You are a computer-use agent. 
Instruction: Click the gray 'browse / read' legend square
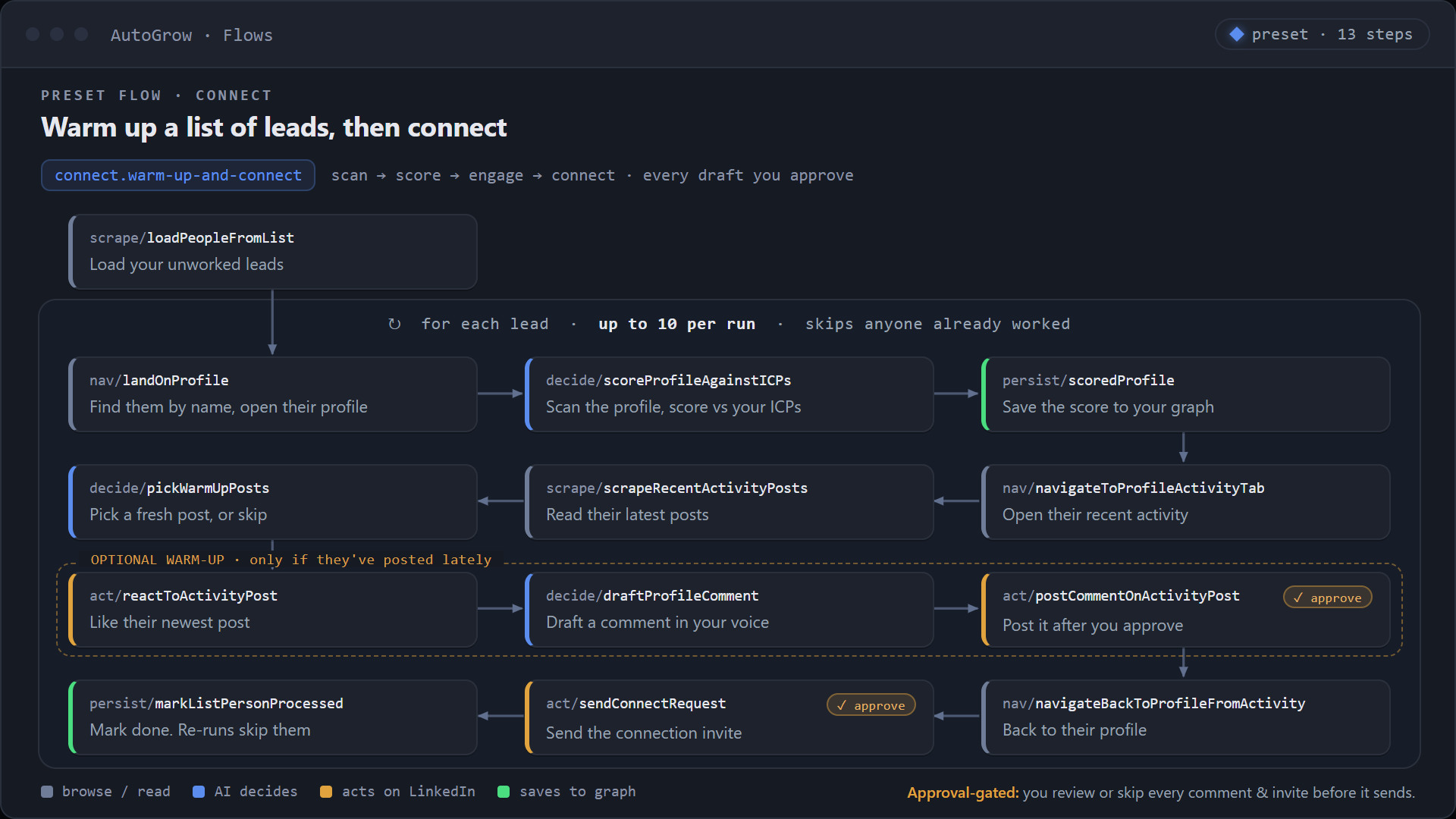(x=47, y=792)
